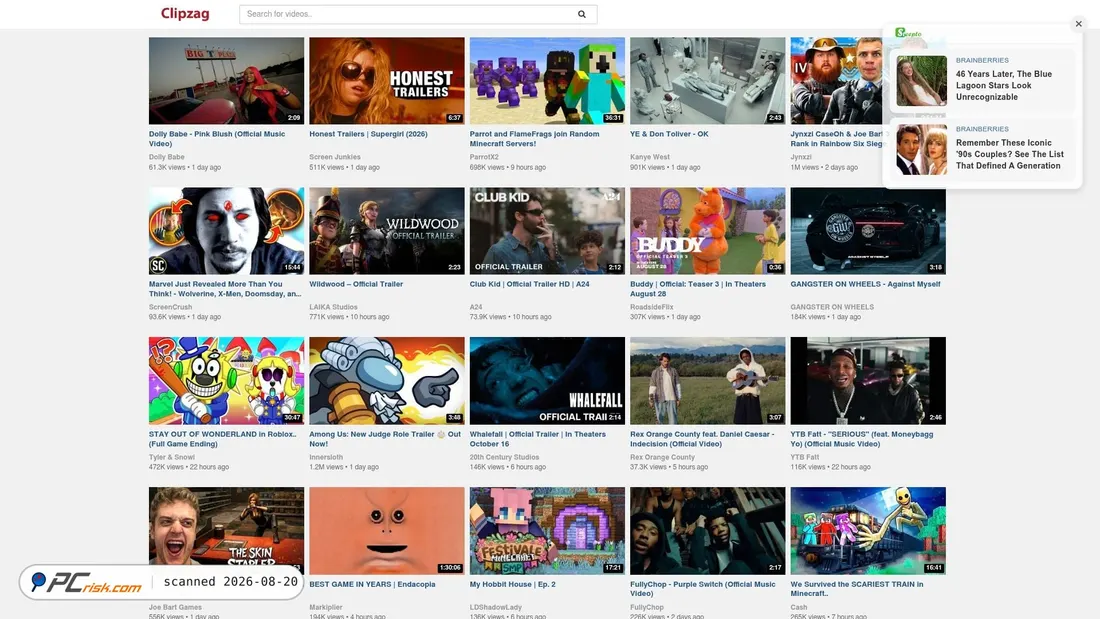
Task: Open the Buddy Teaser 3 thumbnail
Action: click(x=707, y=231)
